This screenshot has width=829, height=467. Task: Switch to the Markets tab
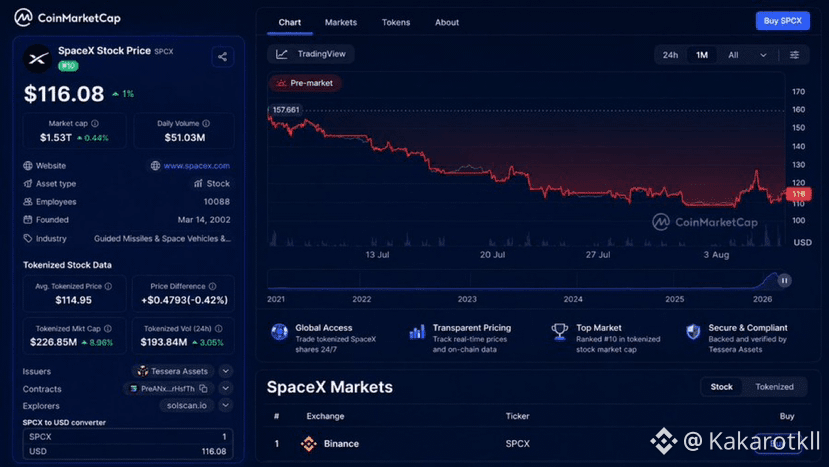[340, 23]
